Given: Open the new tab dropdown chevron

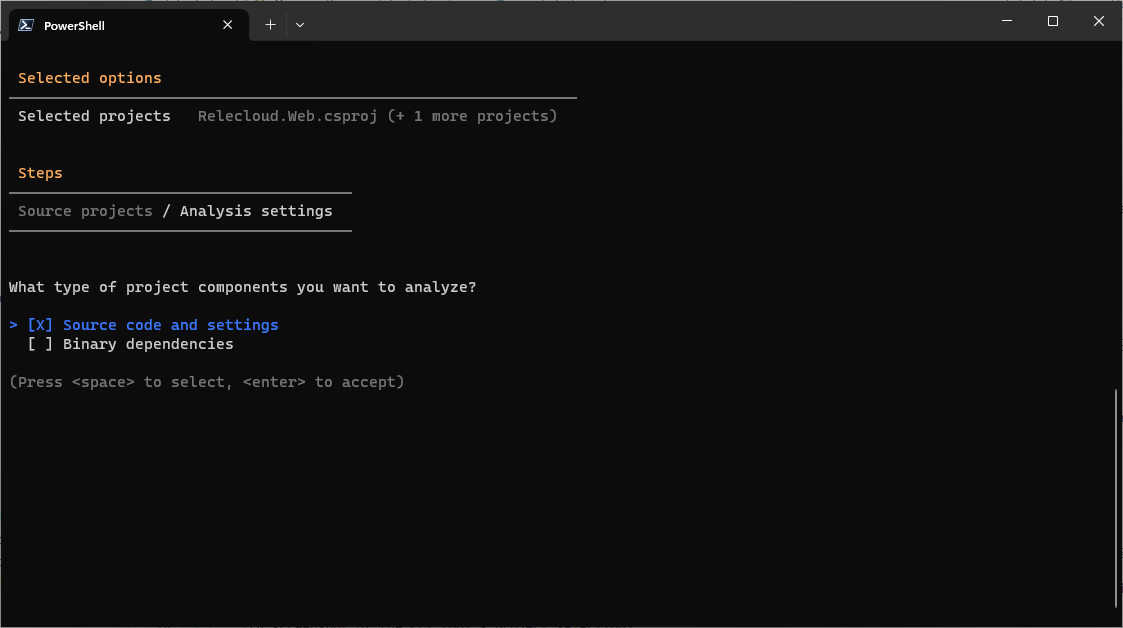Looking at the screenshot, I should click(x=299, y=24).
